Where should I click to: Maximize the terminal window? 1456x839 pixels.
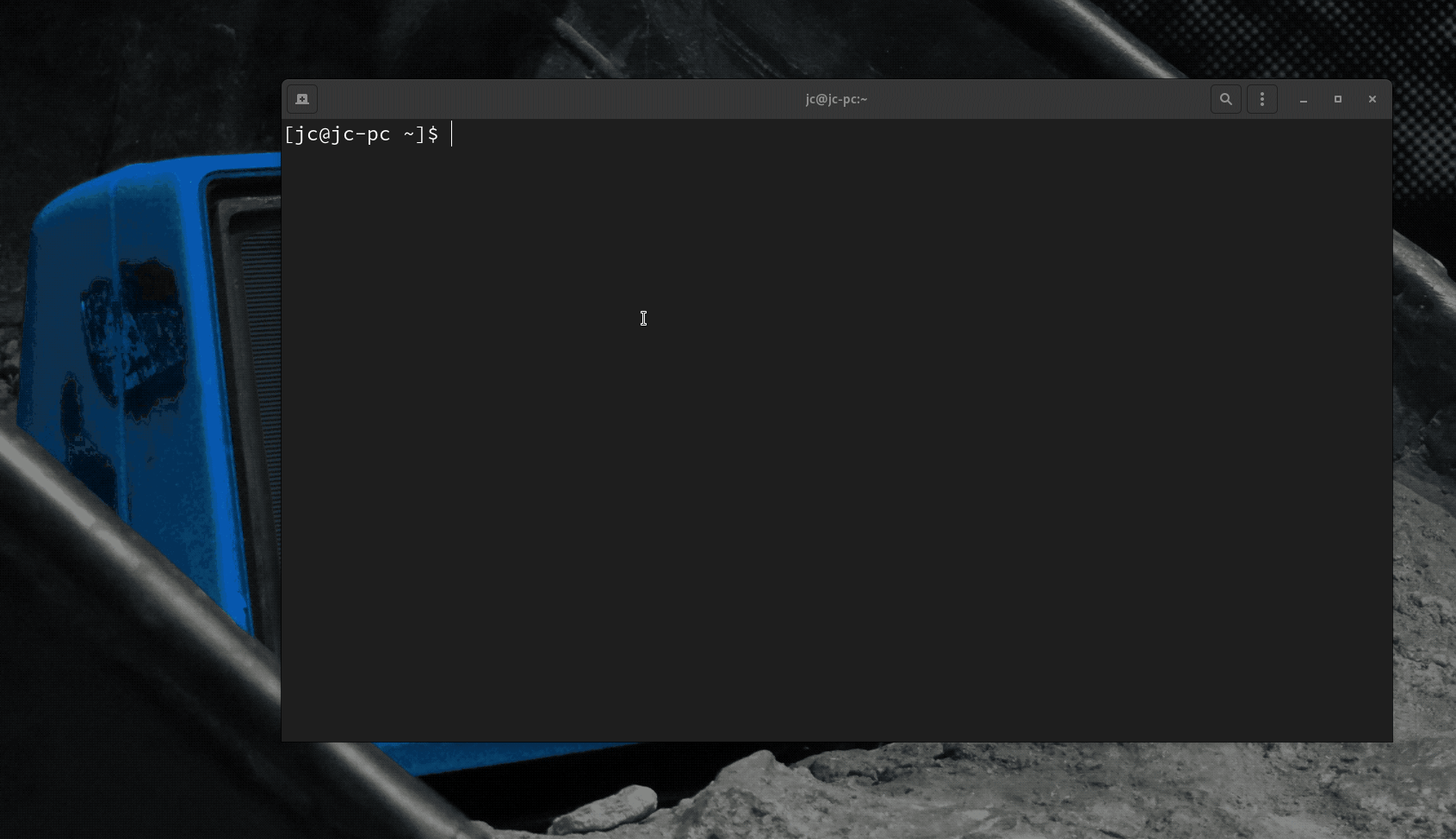click(x=1338, y=99)
